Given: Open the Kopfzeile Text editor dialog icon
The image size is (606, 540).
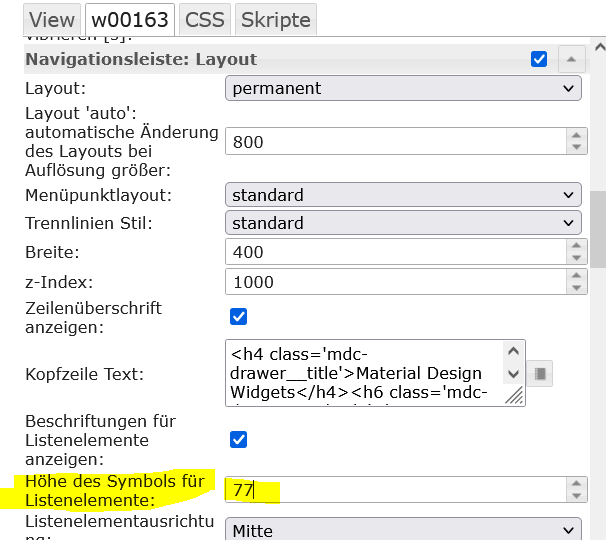Looking at the screenshot, I should [x=540, y=373].
